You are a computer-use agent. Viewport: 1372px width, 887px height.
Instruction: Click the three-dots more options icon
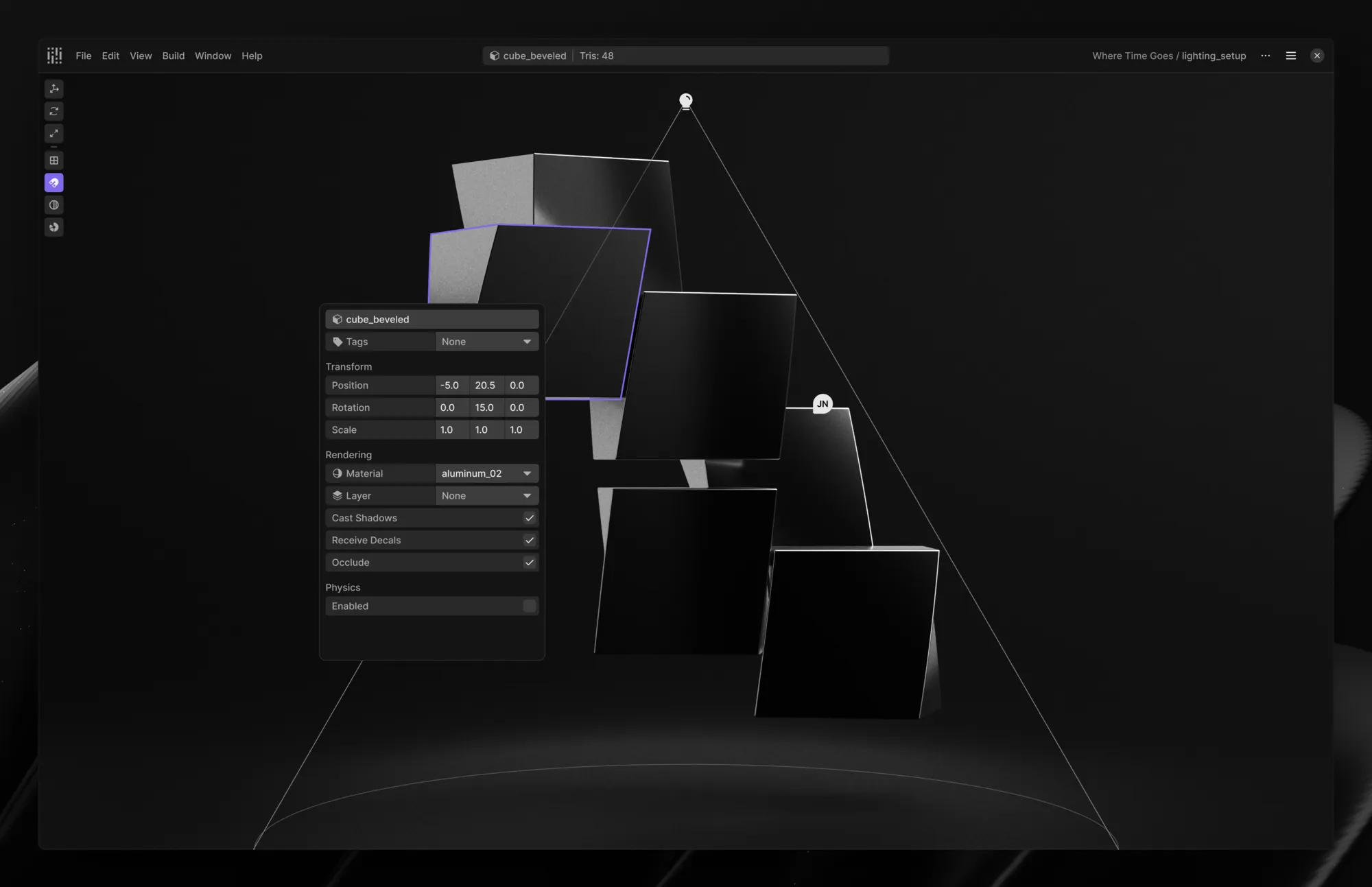[x=1265, y=56]
